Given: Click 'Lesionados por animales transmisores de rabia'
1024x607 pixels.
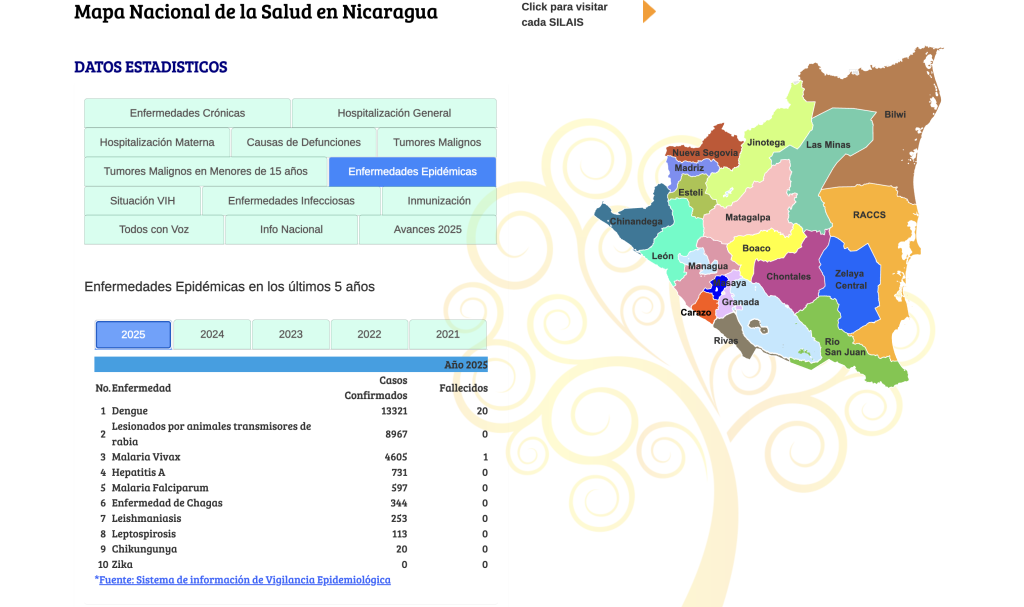Looking at the screenshot, I should (x=211, y=434).
